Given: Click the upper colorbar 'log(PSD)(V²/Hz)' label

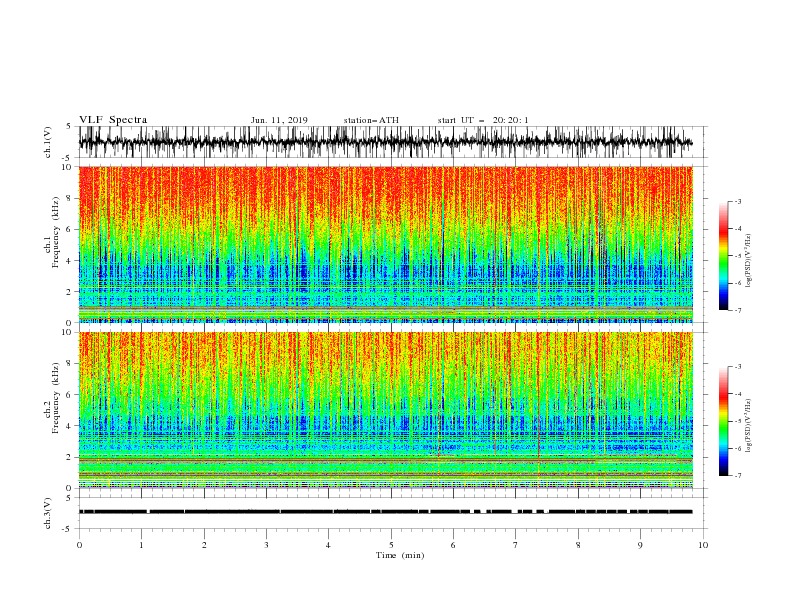Looking at the screenshot, I should click(x=749, y=261).
